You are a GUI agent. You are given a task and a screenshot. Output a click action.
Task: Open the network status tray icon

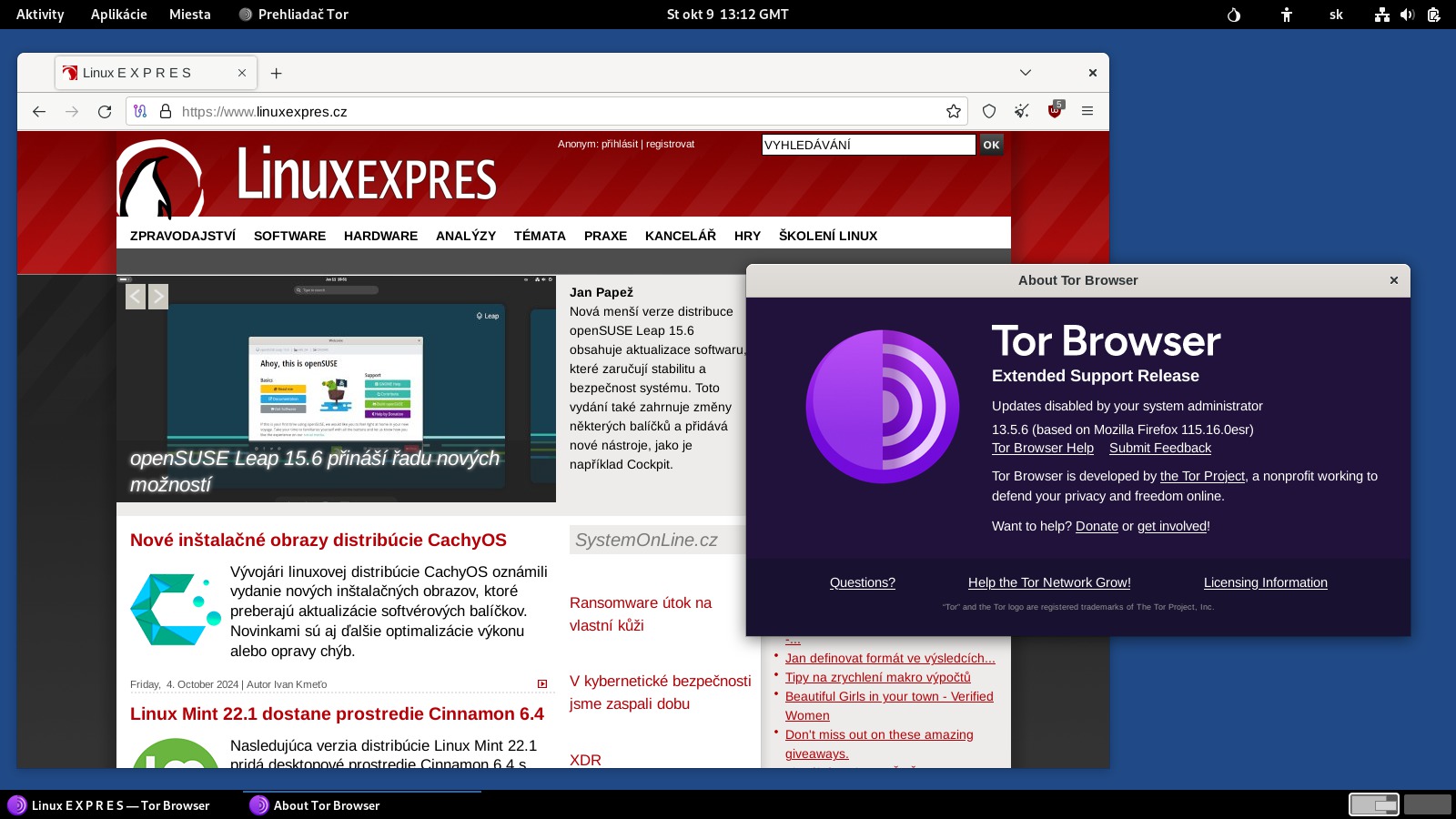tap(1382, 15)
